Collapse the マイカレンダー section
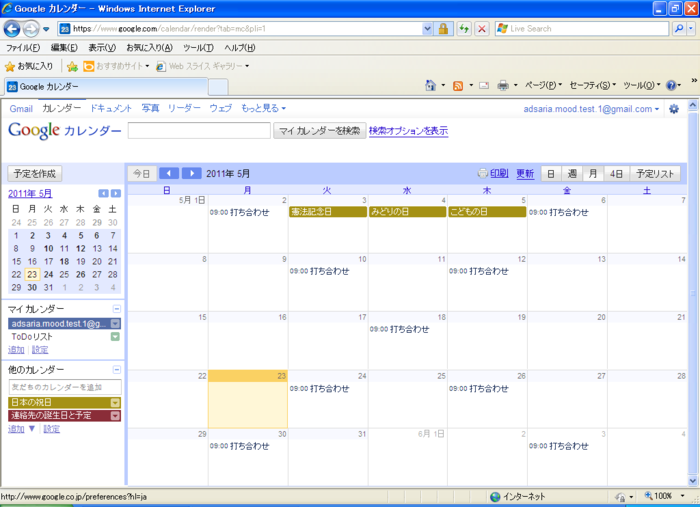 117,309
